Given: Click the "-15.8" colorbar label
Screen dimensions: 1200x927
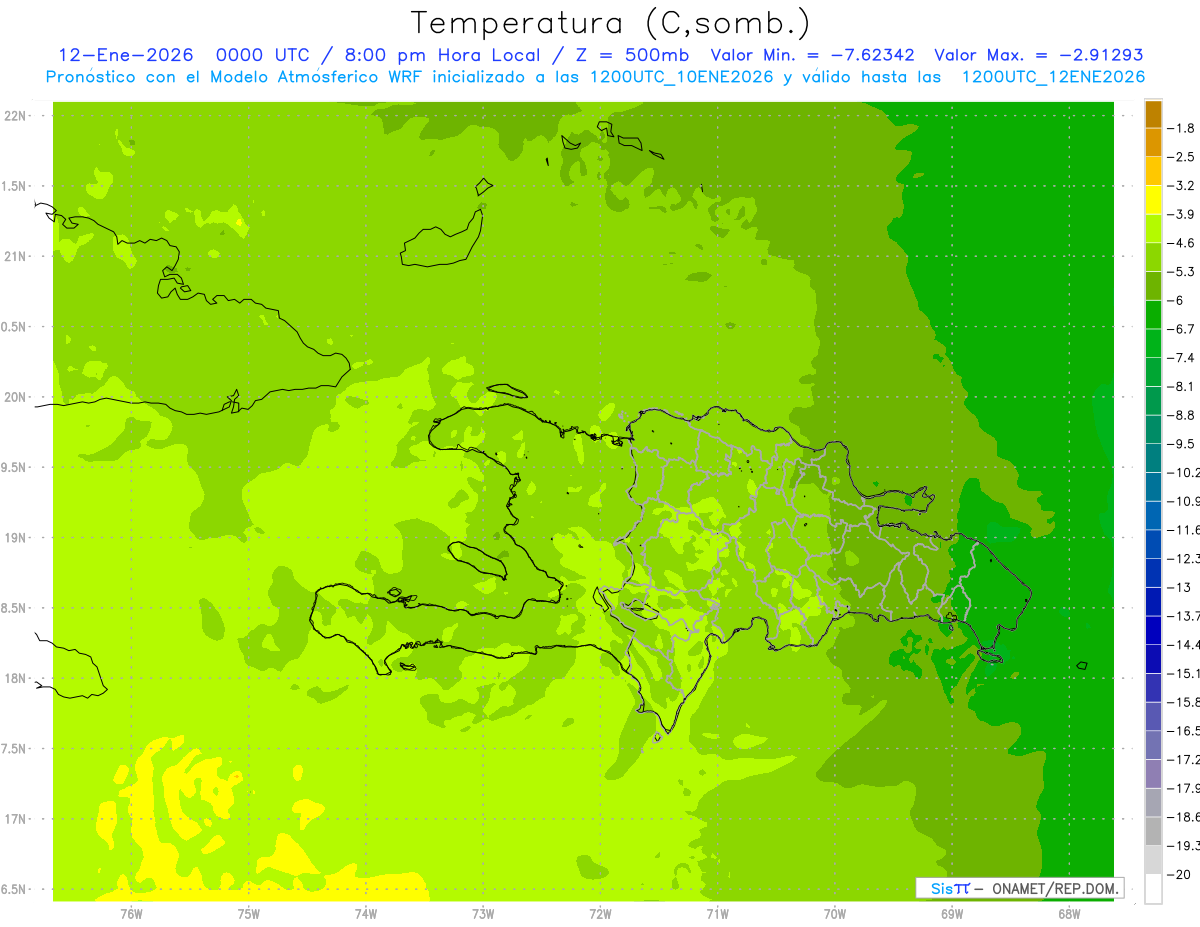Looking at the screenshot, I should [x=1183, y=702].
